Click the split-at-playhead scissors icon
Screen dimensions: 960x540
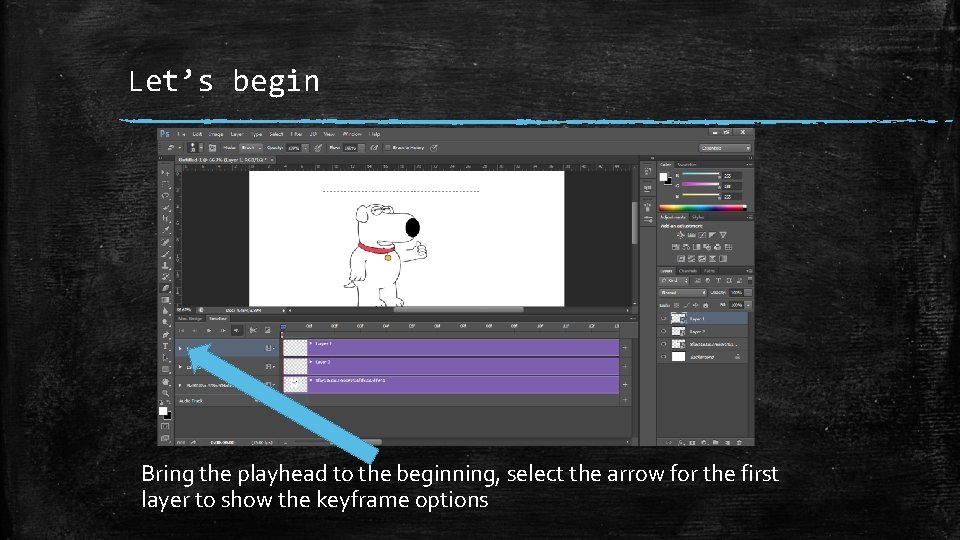point(253,331)
